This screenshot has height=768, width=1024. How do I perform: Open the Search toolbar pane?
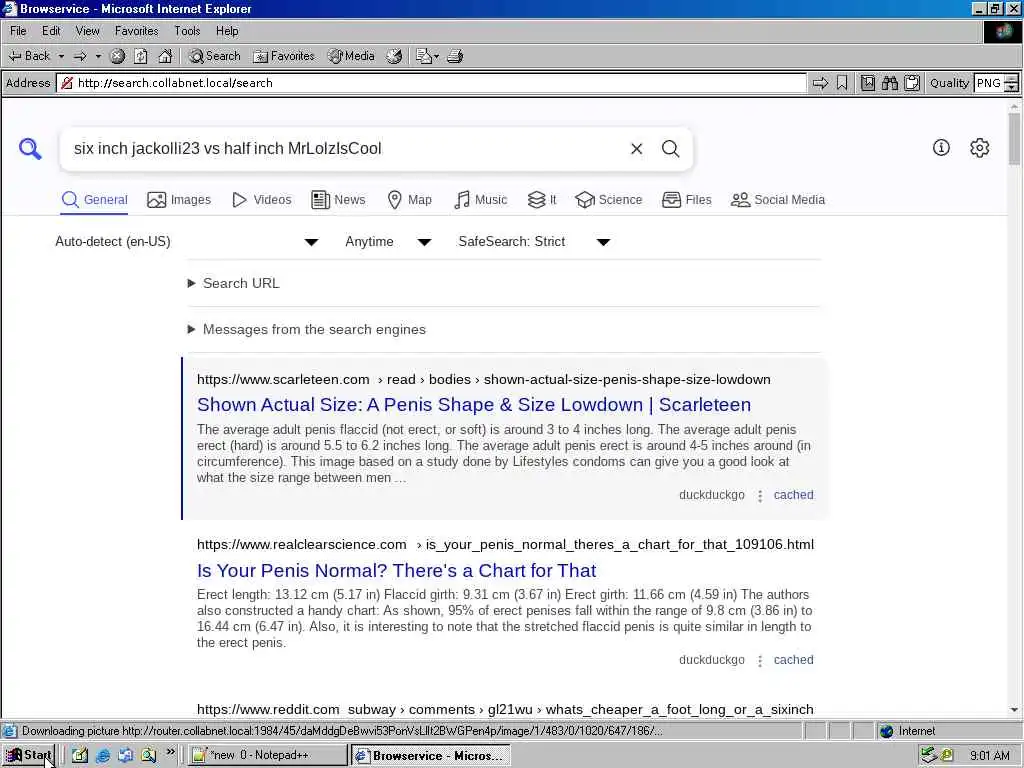(214, 56)
